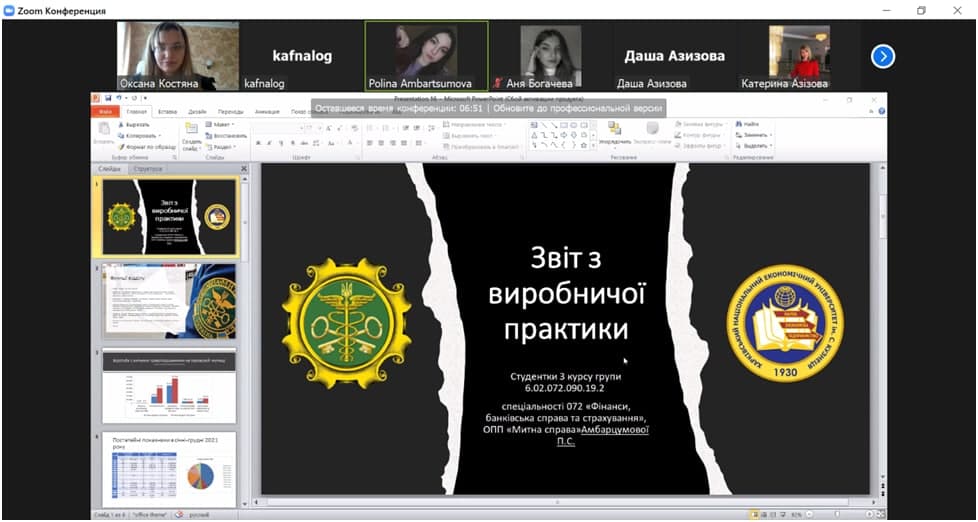Image resolution: width=978 pixels, height=522 pixels.
Task: Click the spell-check icon in PowerPoint status bar
Action: [179, 515]
